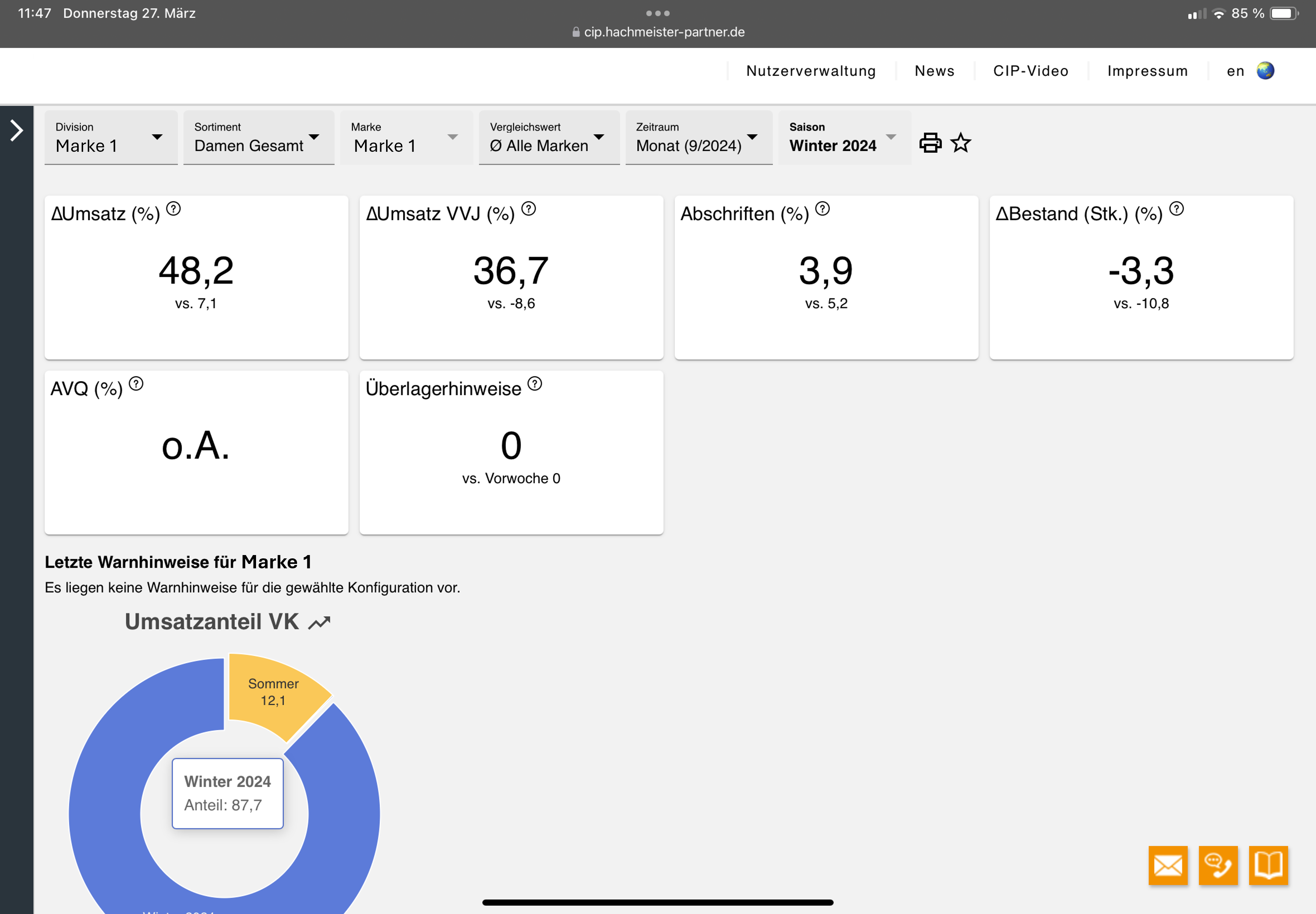The image size is (1316, 914).
Task: Click help icon next to Abschriften (%)
Action: click(x=822, y=209)
